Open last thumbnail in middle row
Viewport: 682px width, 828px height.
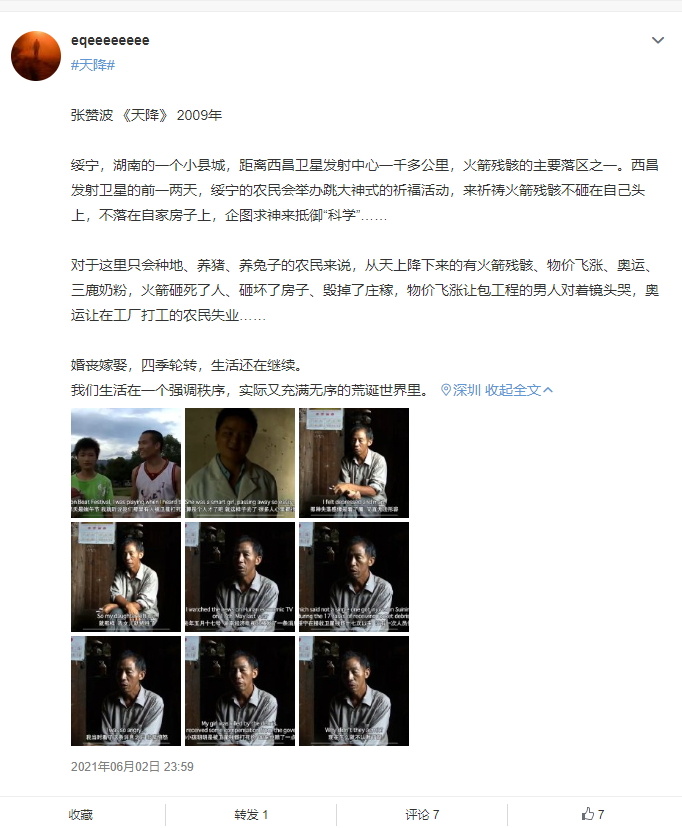coord(354,577)
